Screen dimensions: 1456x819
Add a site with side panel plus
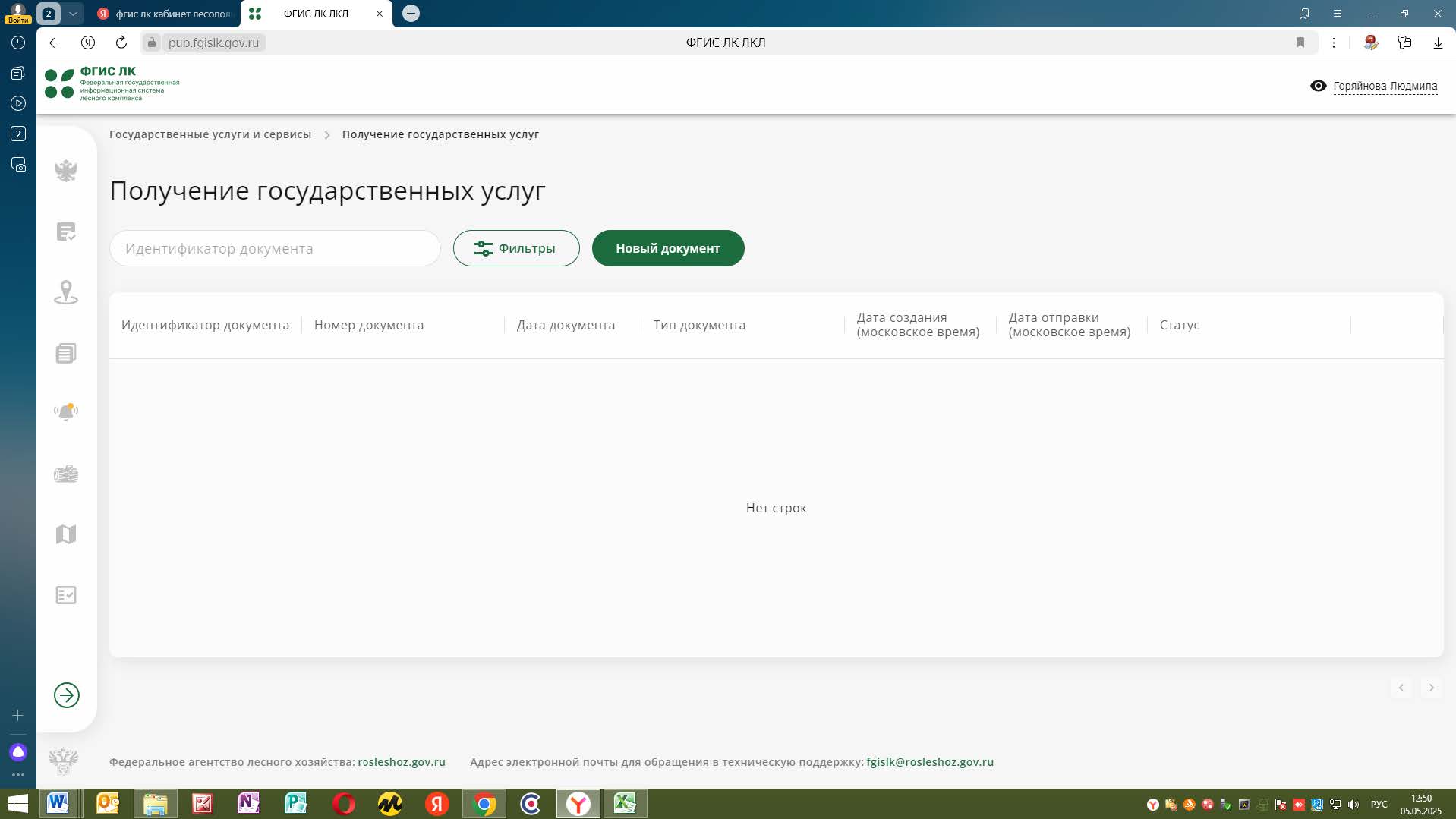18,715
